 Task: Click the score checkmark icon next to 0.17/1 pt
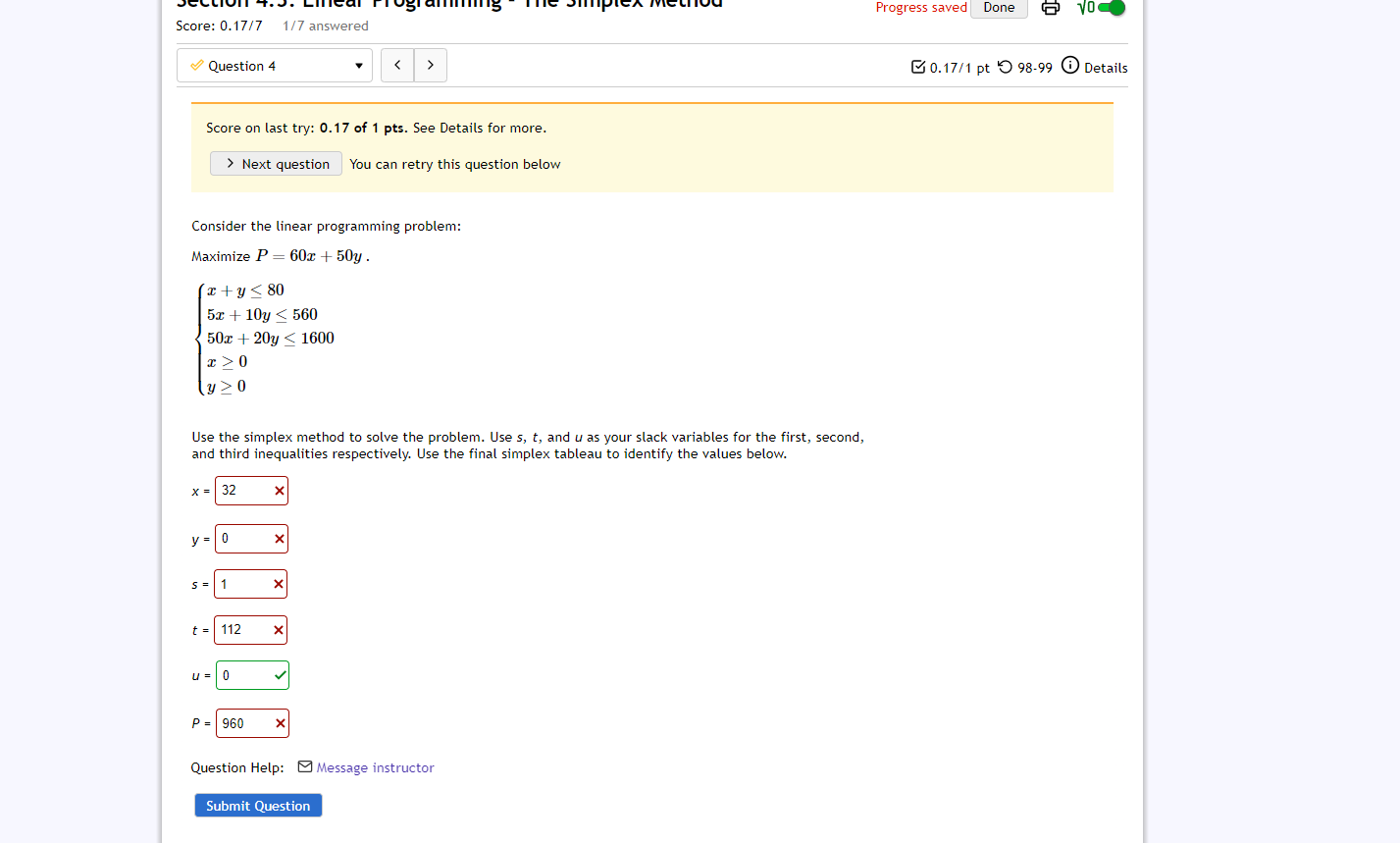pos(918,67)
